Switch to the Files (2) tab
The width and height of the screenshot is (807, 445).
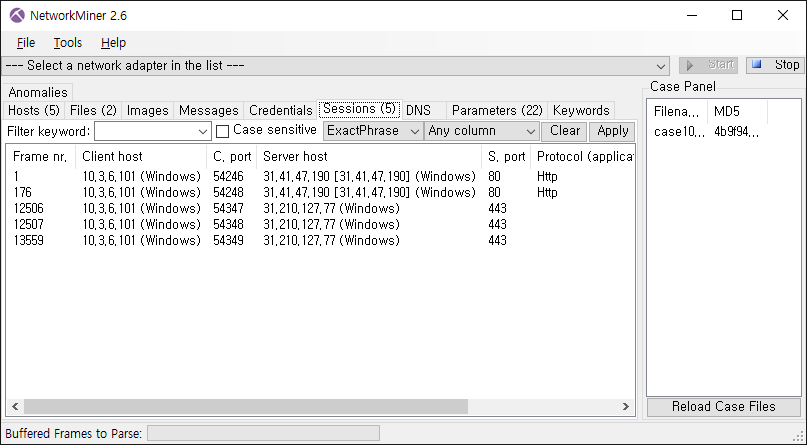click(93, 110)
